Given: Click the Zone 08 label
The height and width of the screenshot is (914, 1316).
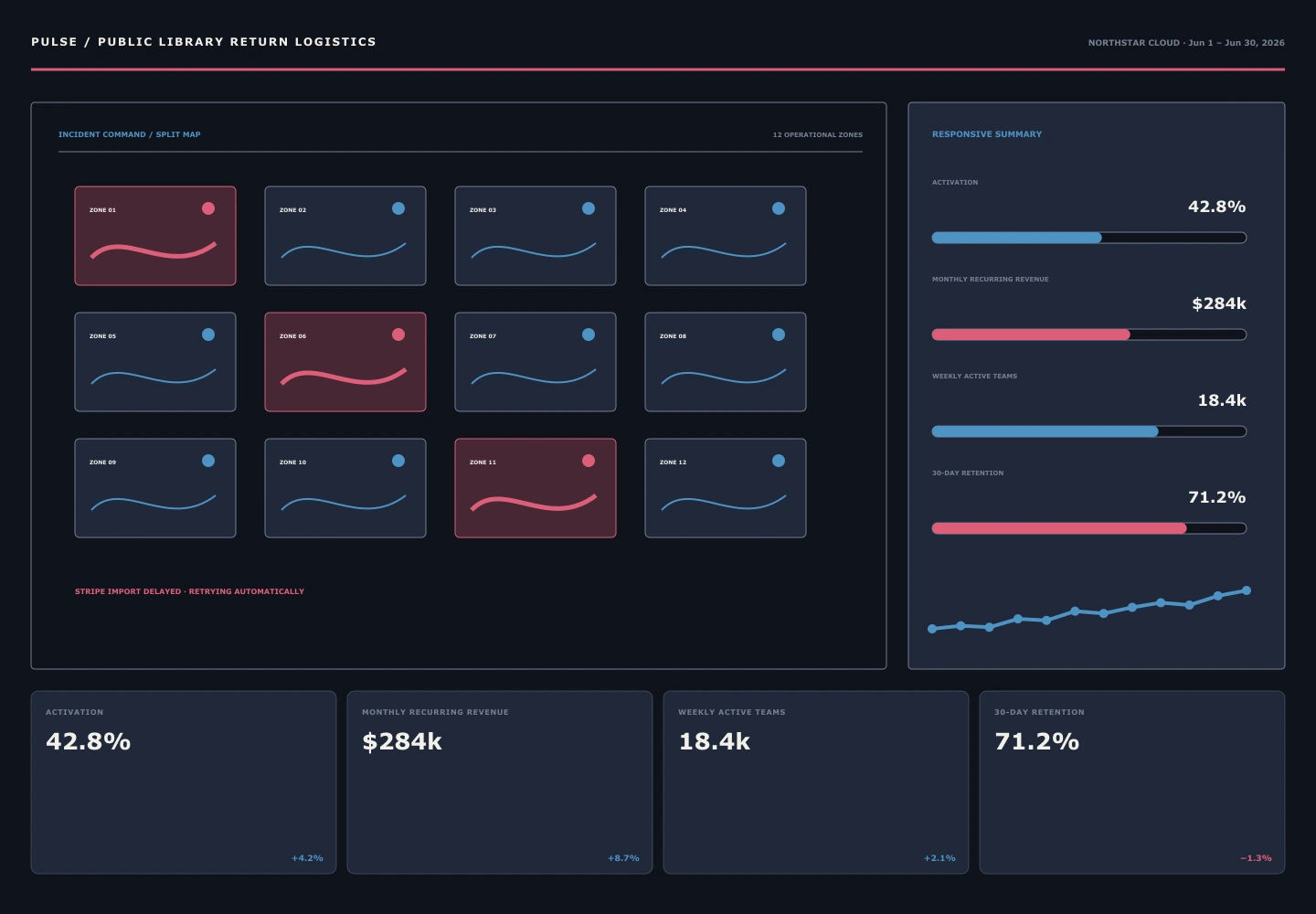Looking at the screenshot, I should [x=673, y=336].
